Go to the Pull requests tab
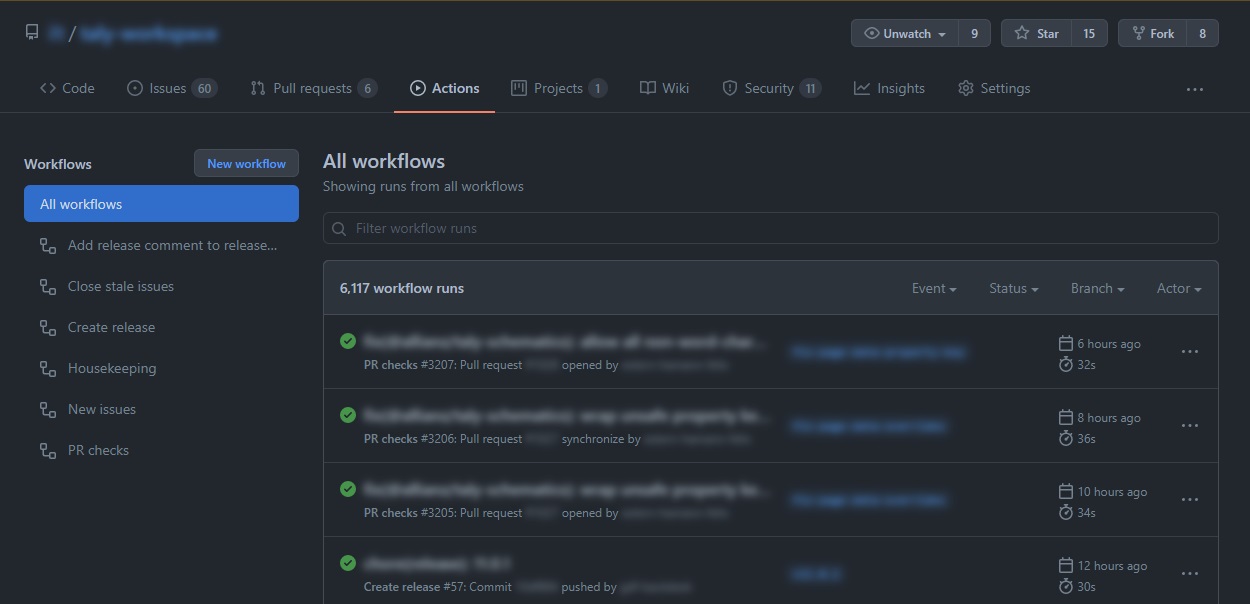 point(312,88)
